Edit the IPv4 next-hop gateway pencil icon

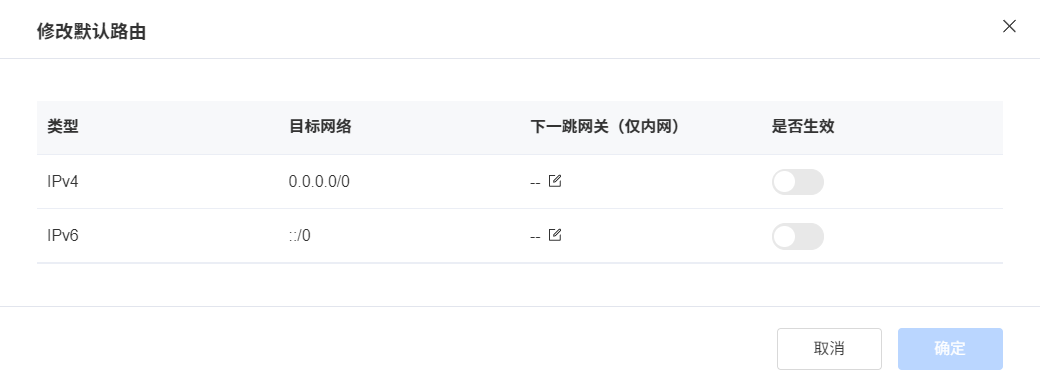coord(555,181)
